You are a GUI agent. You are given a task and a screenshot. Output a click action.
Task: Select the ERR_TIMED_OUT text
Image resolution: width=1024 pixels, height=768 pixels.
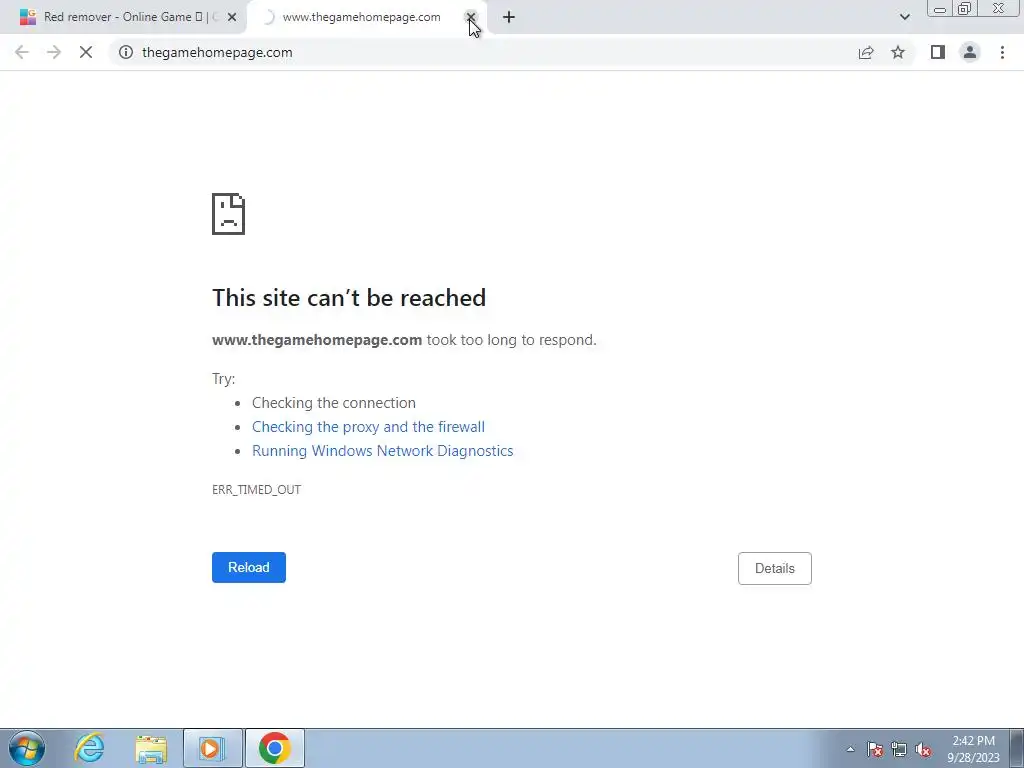(x=256, y=490)
